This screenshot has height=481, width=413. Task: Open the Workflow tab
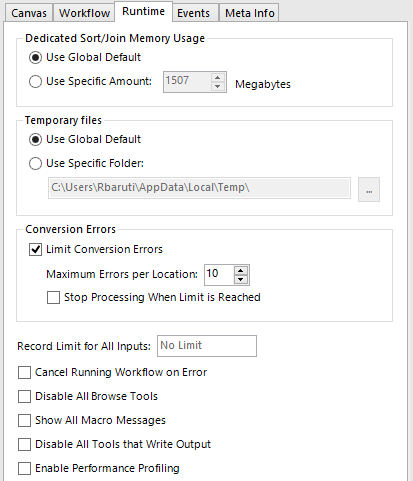(x=84, y=13)
